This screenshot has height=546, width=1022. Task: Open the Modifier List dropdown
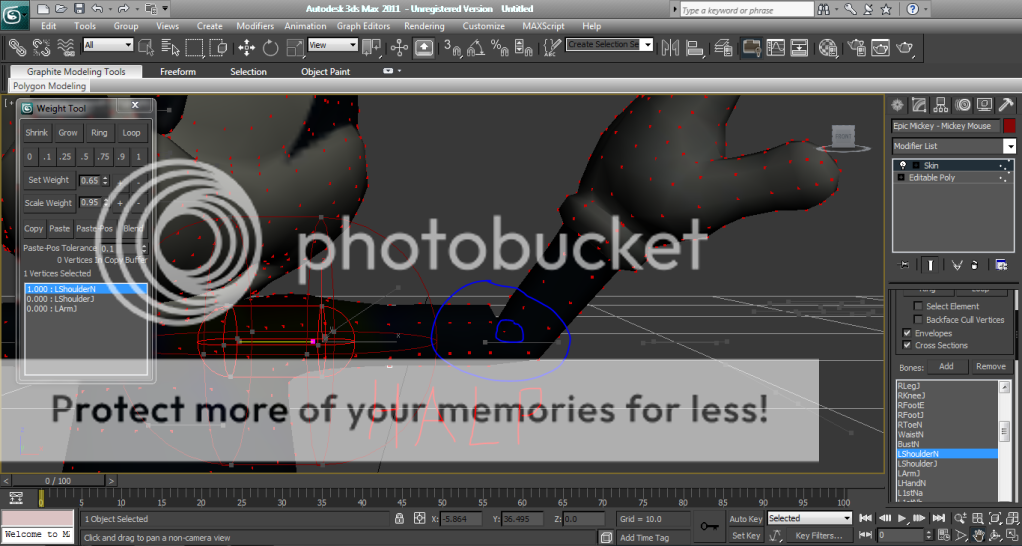[x=1009, y=146]
